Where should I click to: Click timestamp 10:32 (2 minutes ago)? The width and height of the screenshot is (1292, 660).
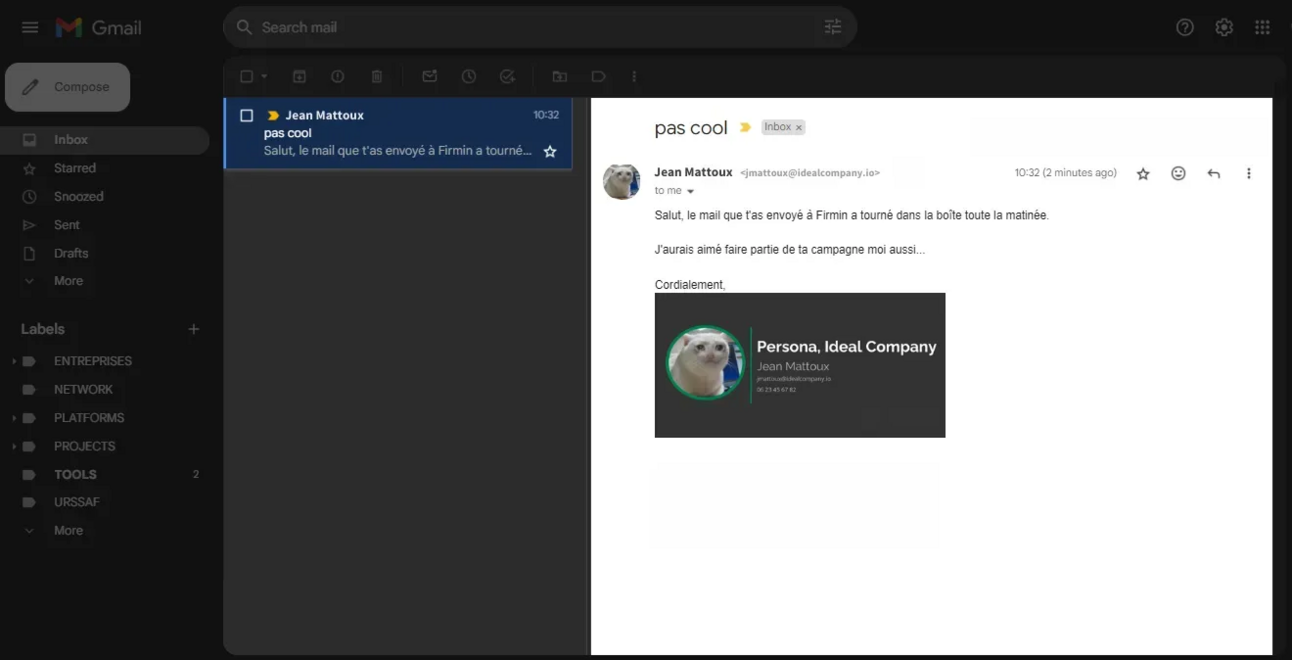[1065, 173]
